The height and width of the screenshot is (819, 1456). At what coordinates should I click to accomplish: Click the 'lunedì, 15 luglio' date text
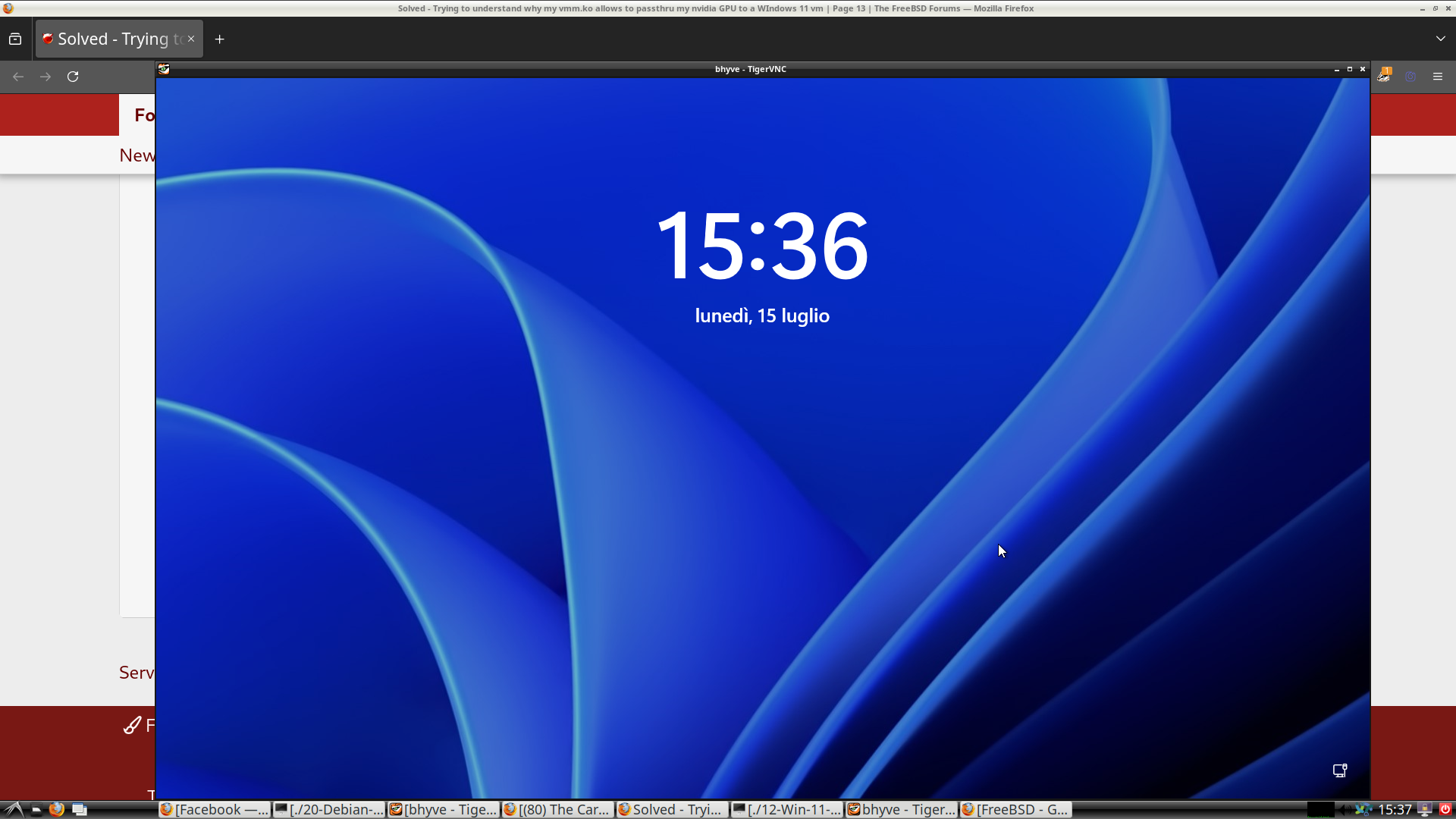click(762, 316)
